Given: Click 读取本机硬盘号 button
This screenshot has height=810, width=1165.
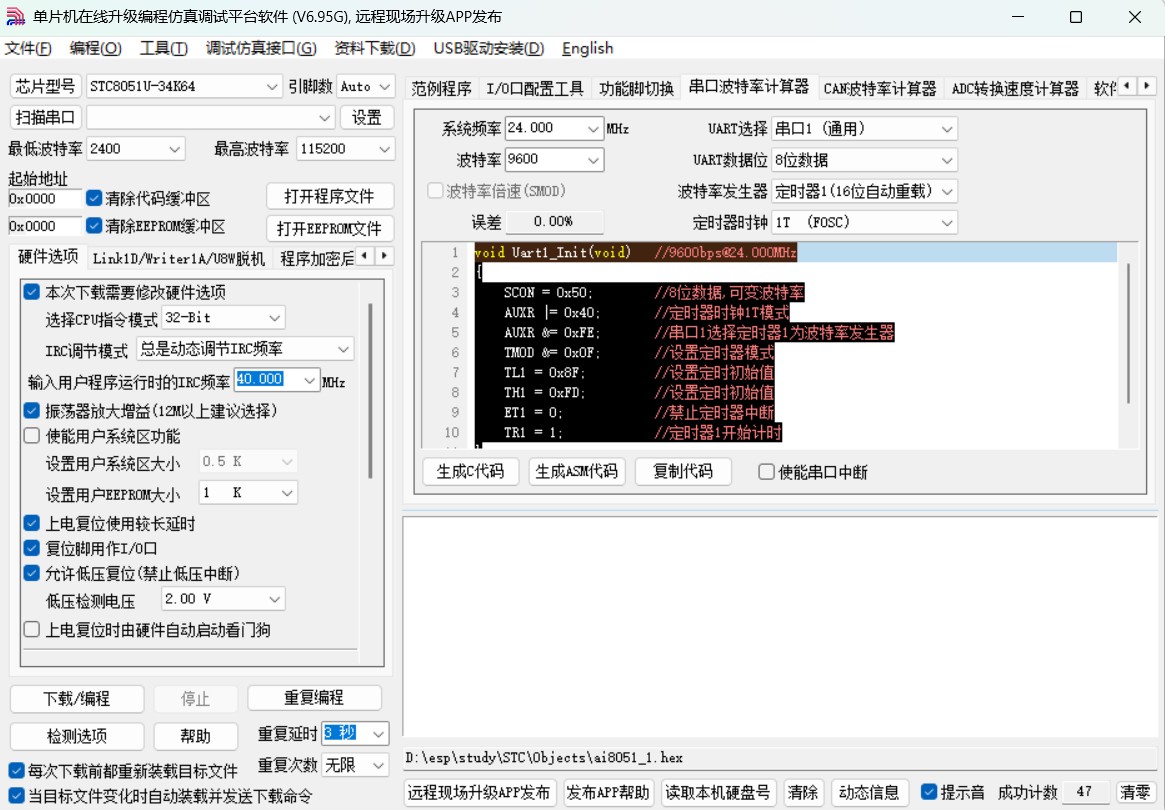Looking at the screenshot, I should [718, 792].
